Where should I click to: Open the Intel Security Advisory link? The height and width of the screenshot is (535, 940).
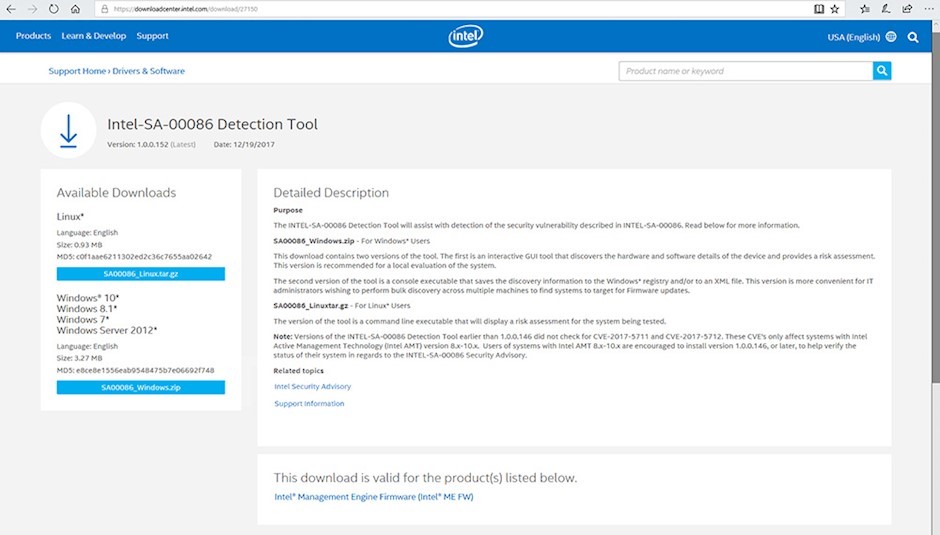pos(312,387)
